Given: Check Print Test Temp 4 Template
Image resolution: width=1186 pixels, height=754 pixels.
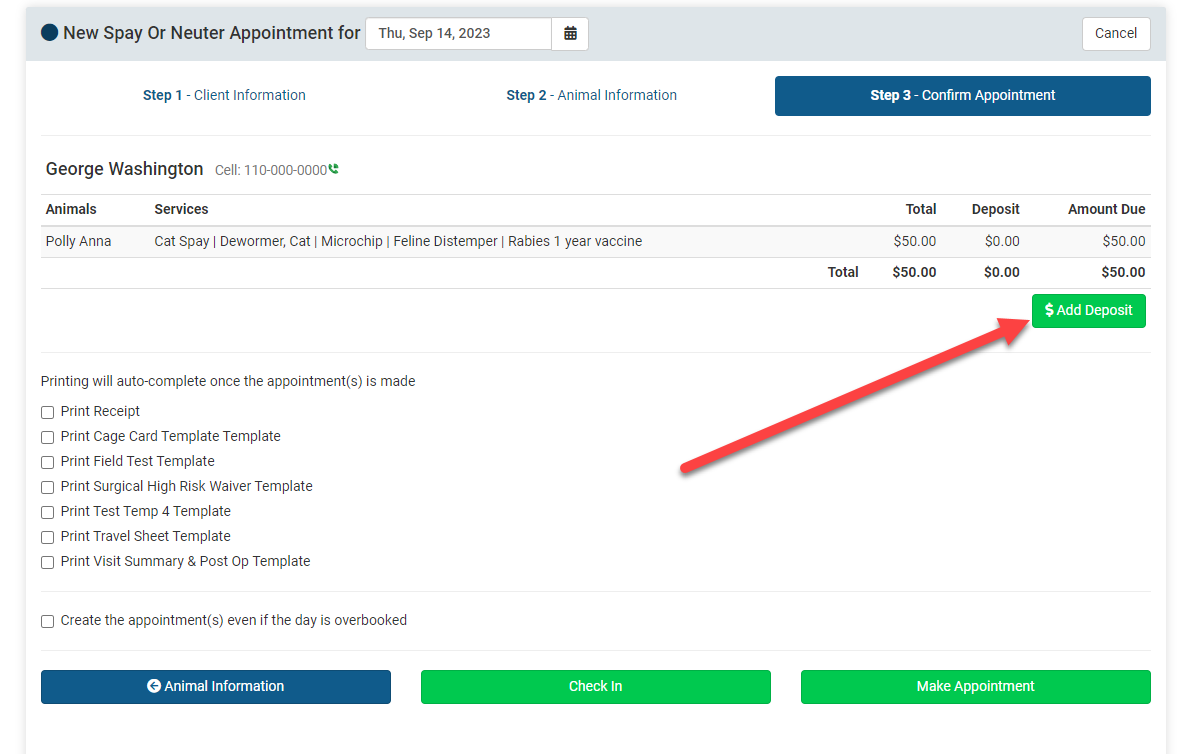Looking at the screenshot, I should coord(47,512).
